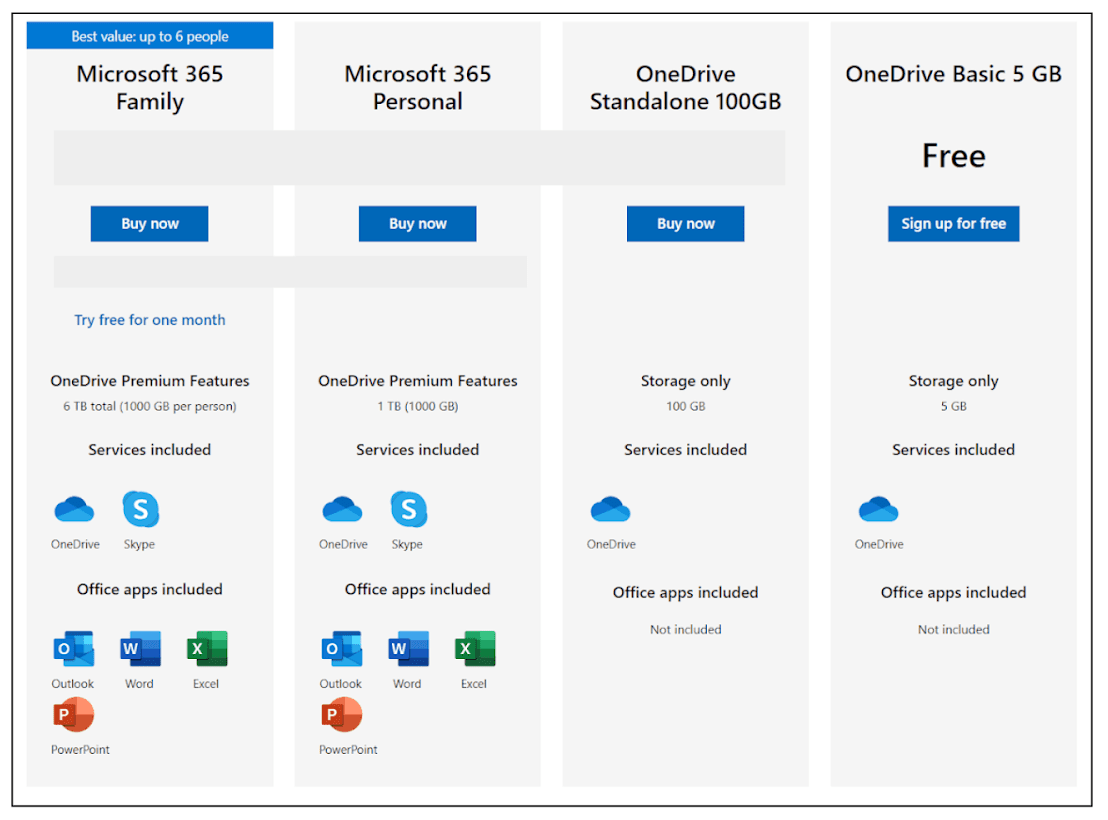The image size is (1108, 820).
Task: Open the Outlook icon in Personal column
Action: pyautogui.click(x=341, y=648)
